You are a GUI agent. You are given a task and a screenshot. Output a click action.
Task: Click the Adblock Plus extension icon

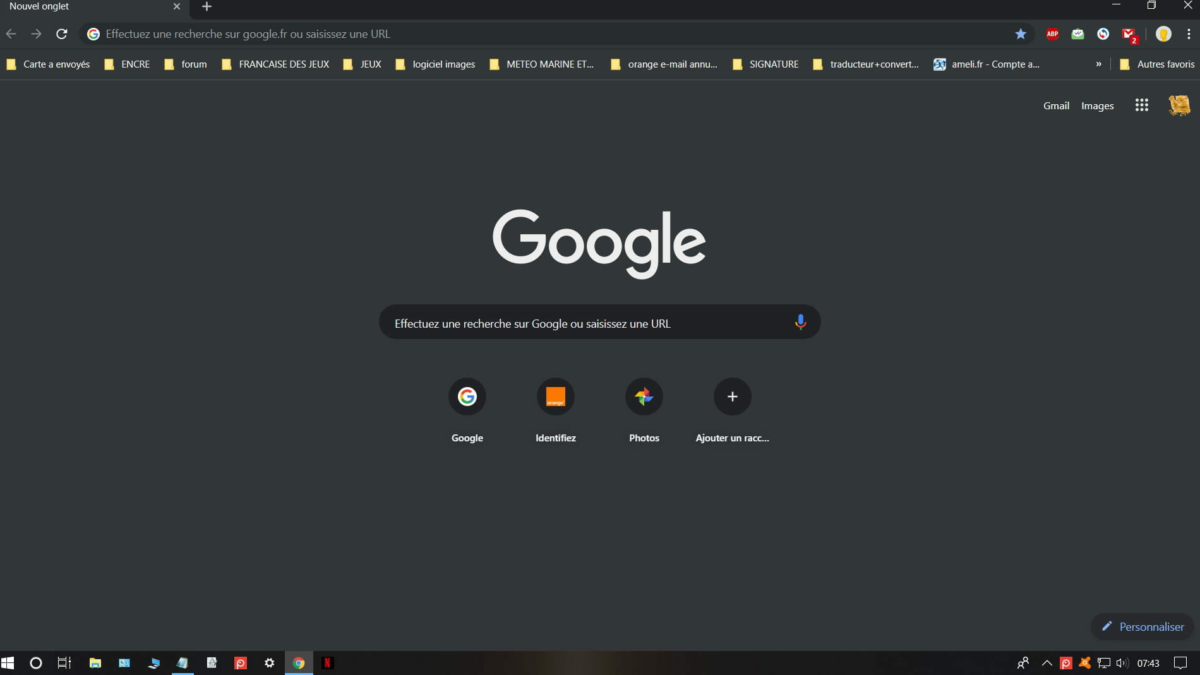tap(1052, 34)
